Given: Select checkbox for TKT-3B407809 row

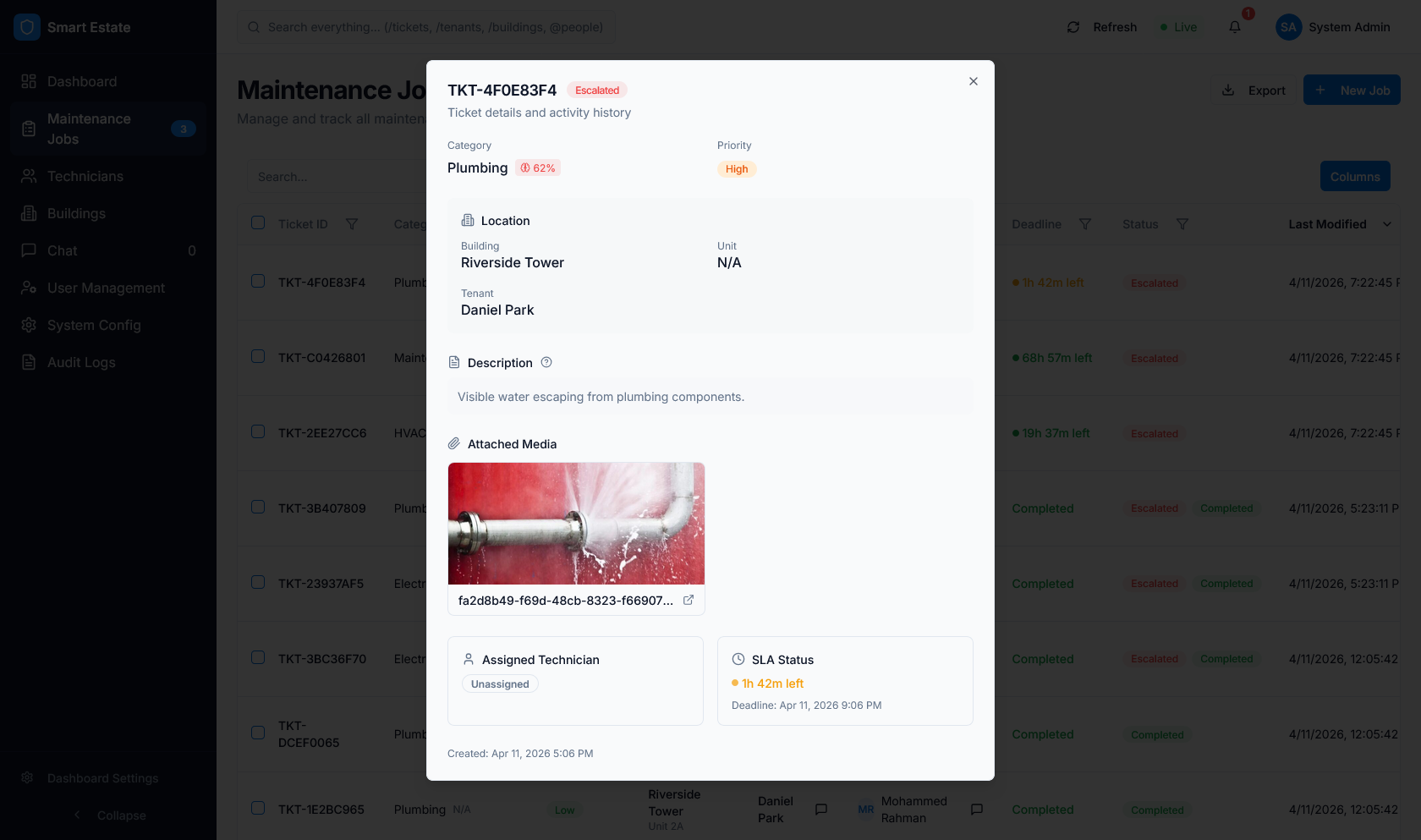Looking at the screenshot, I should (x=258, y=507).
